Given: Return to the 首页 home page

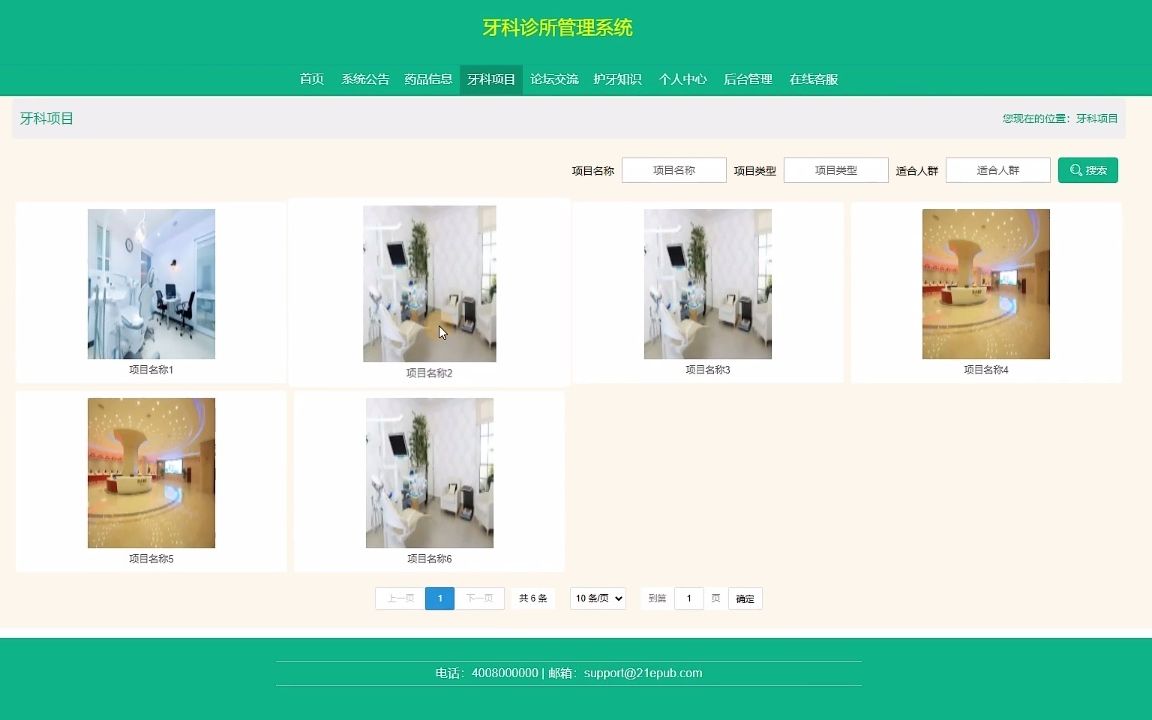Looking at the screenshot, I should (x=310, y=79).
